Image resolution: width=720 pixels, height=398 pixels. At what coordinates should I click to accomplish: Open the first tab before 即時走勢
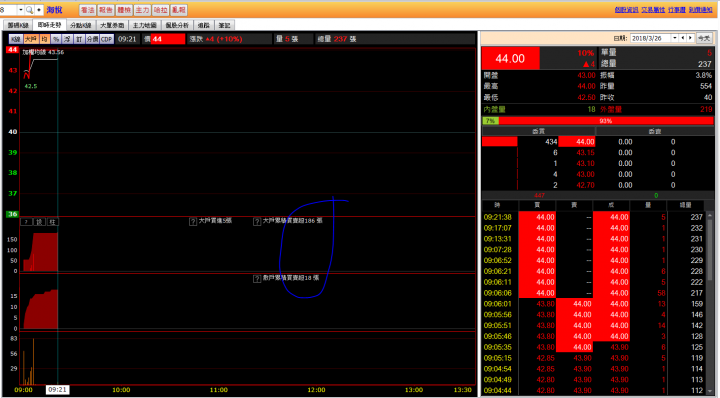coord(18,25)
